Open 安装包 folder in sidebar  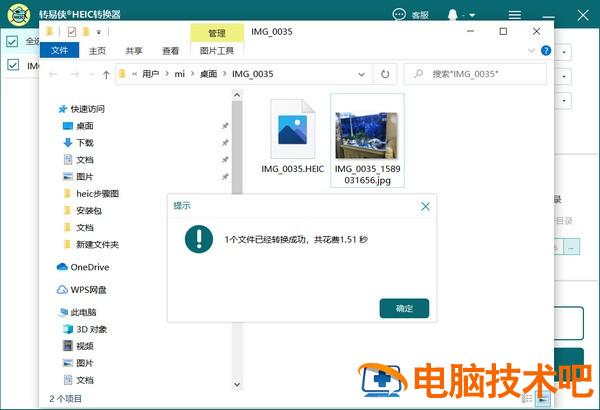point(83,210)
